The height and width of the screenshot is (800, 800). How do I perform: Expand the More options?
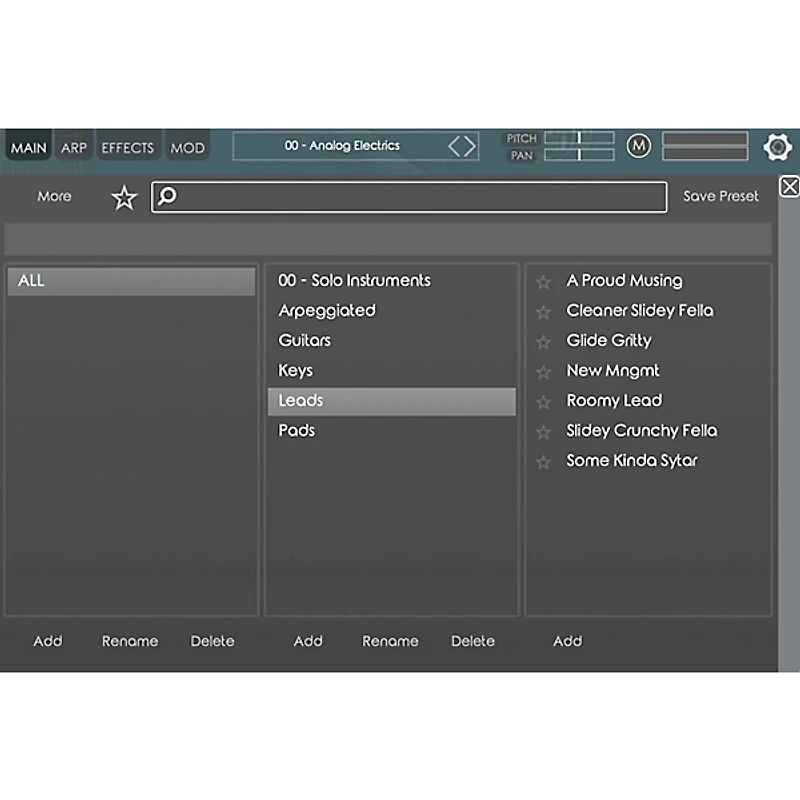(54, 196)
